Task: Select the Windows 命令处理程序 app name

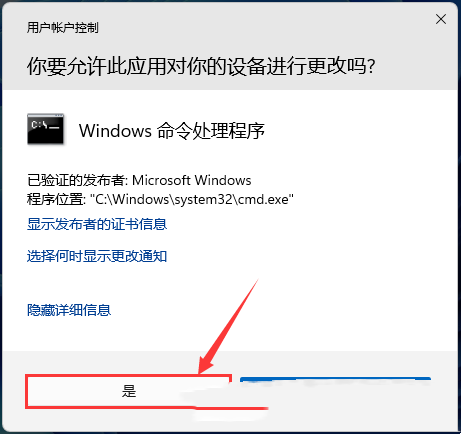Action: pyautogui.click(x=172, y=130)
